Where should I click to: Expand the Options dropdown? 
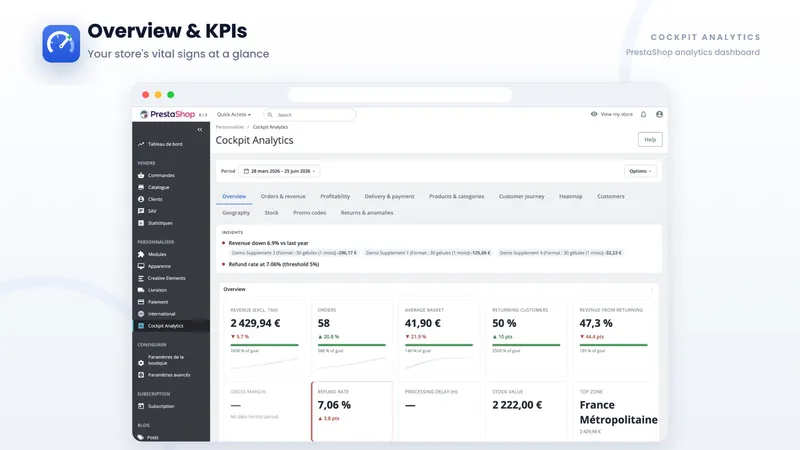click(x=640, y=171)
